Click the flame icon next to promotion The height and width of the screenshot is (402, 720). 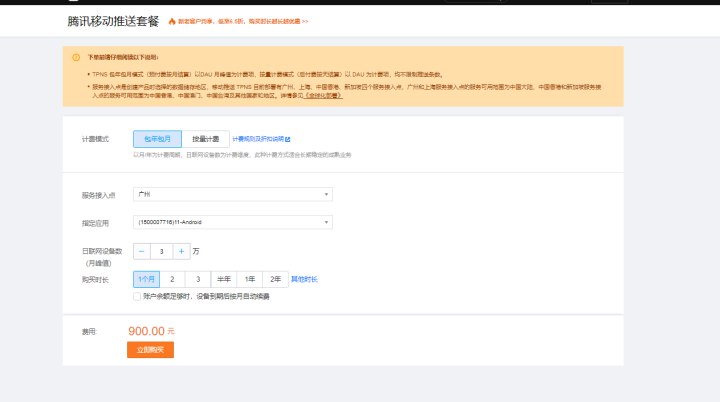point(172,21)
